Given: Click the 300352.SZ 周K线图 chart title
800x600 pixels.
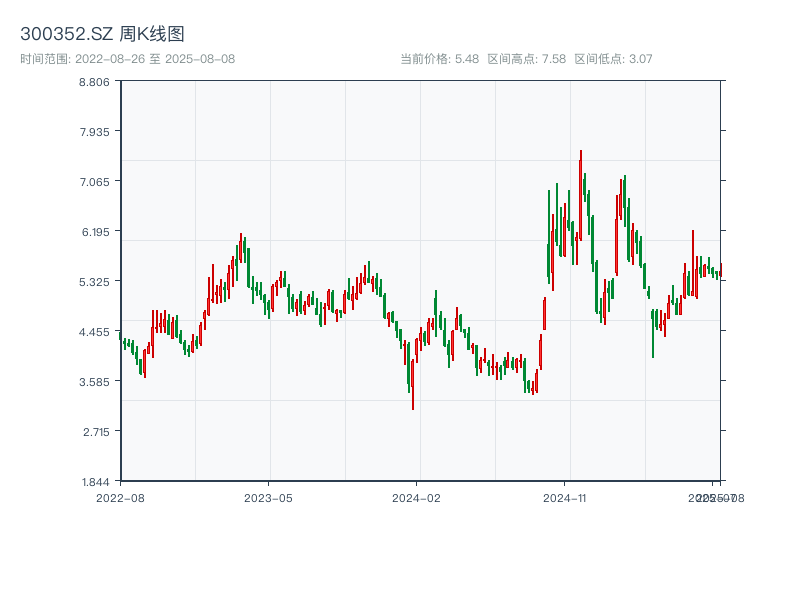Looking at the screenshot, I should click(102, 34).
